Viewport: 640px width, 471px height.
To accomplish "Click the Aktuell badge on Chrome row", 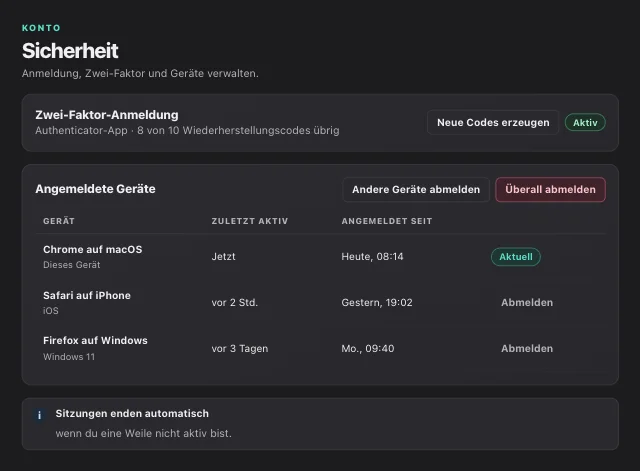I will click(x=516, y=257).
